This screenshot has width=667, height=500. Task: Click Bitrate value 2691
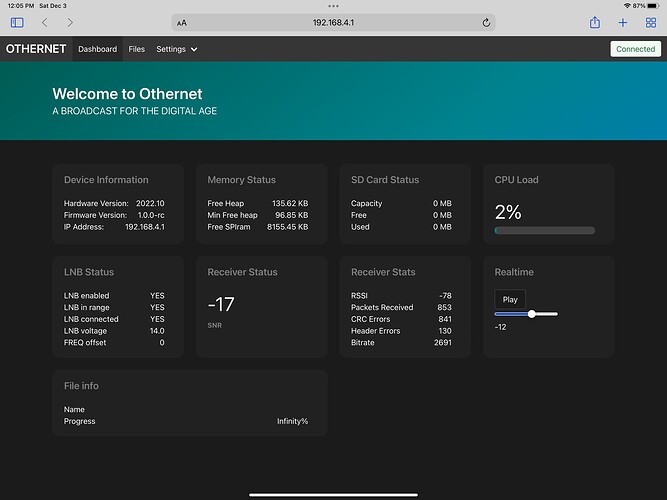point(443,343)
